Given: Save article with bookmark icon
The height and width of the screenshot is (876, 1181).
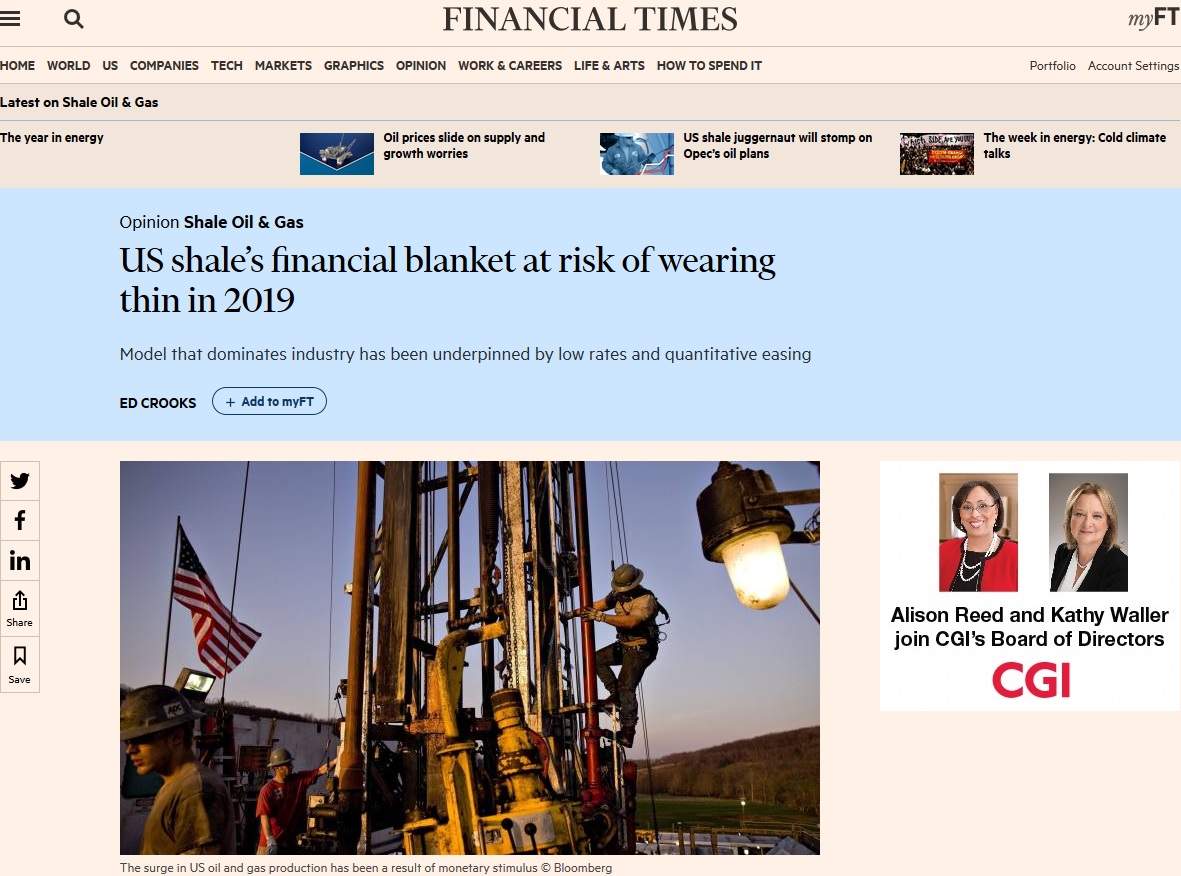Looking at the screenshot, I should pos(20,664).
